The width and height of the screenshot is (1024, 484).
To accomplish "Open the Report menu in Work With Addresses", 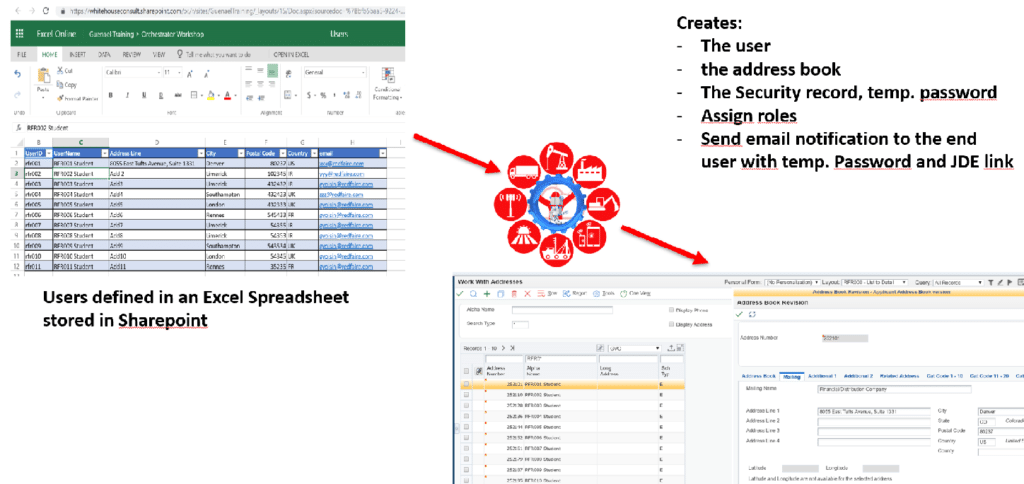I will pyautogui.click(x=575, y=294).
